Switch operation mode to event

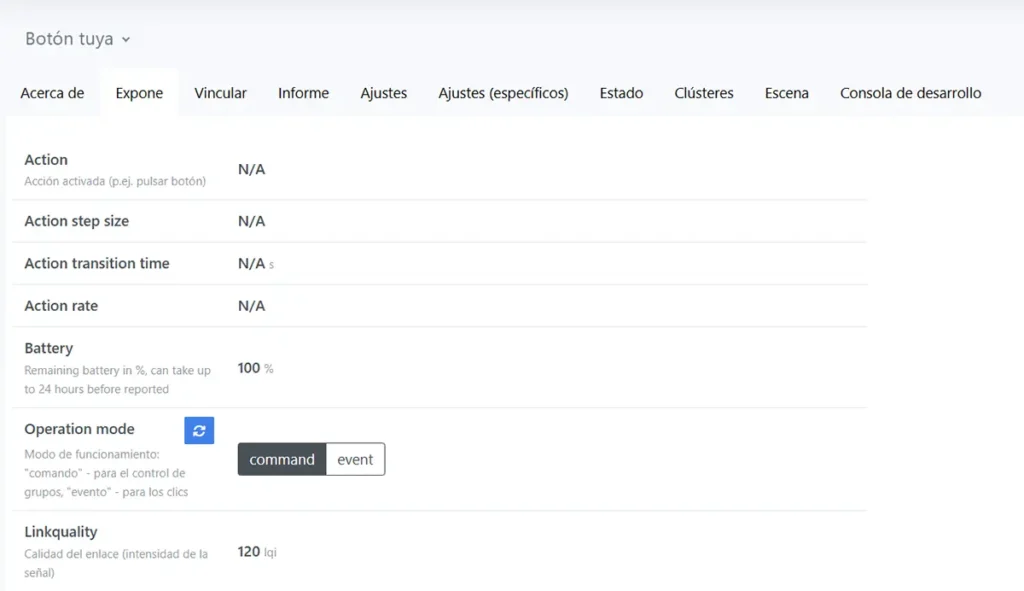pyautogui.click(x=355, y=460)
